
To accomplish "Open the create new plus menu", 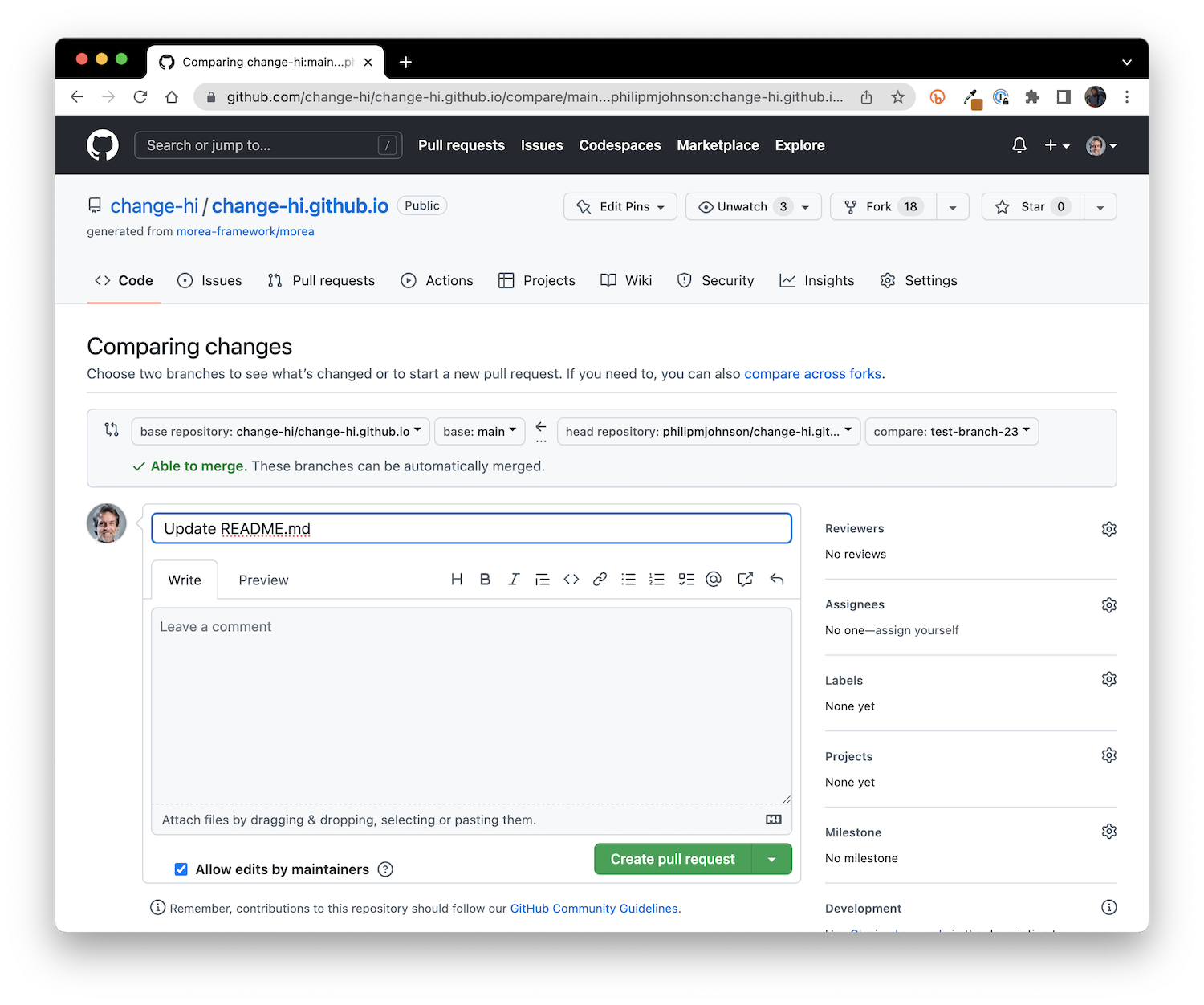I will pos(1057,145).
